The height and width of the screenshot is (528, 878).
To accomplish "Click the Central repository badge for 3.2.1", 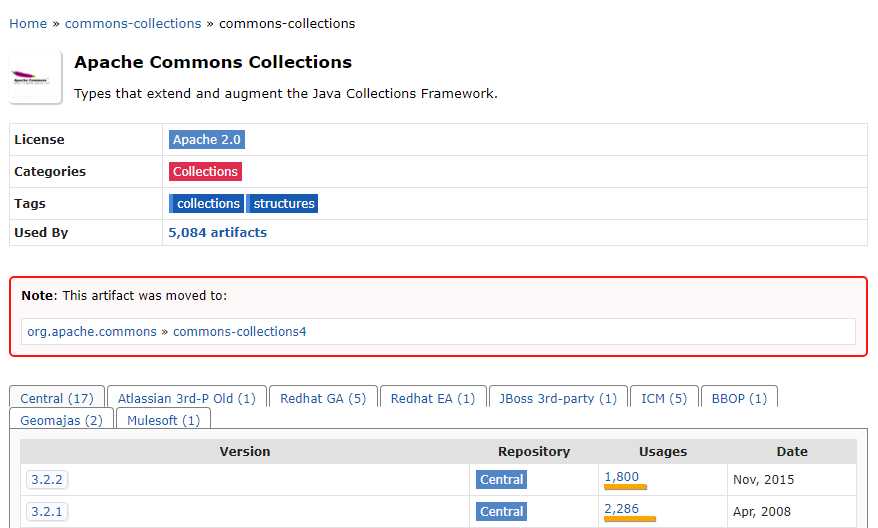I will (x=501, y=512).
